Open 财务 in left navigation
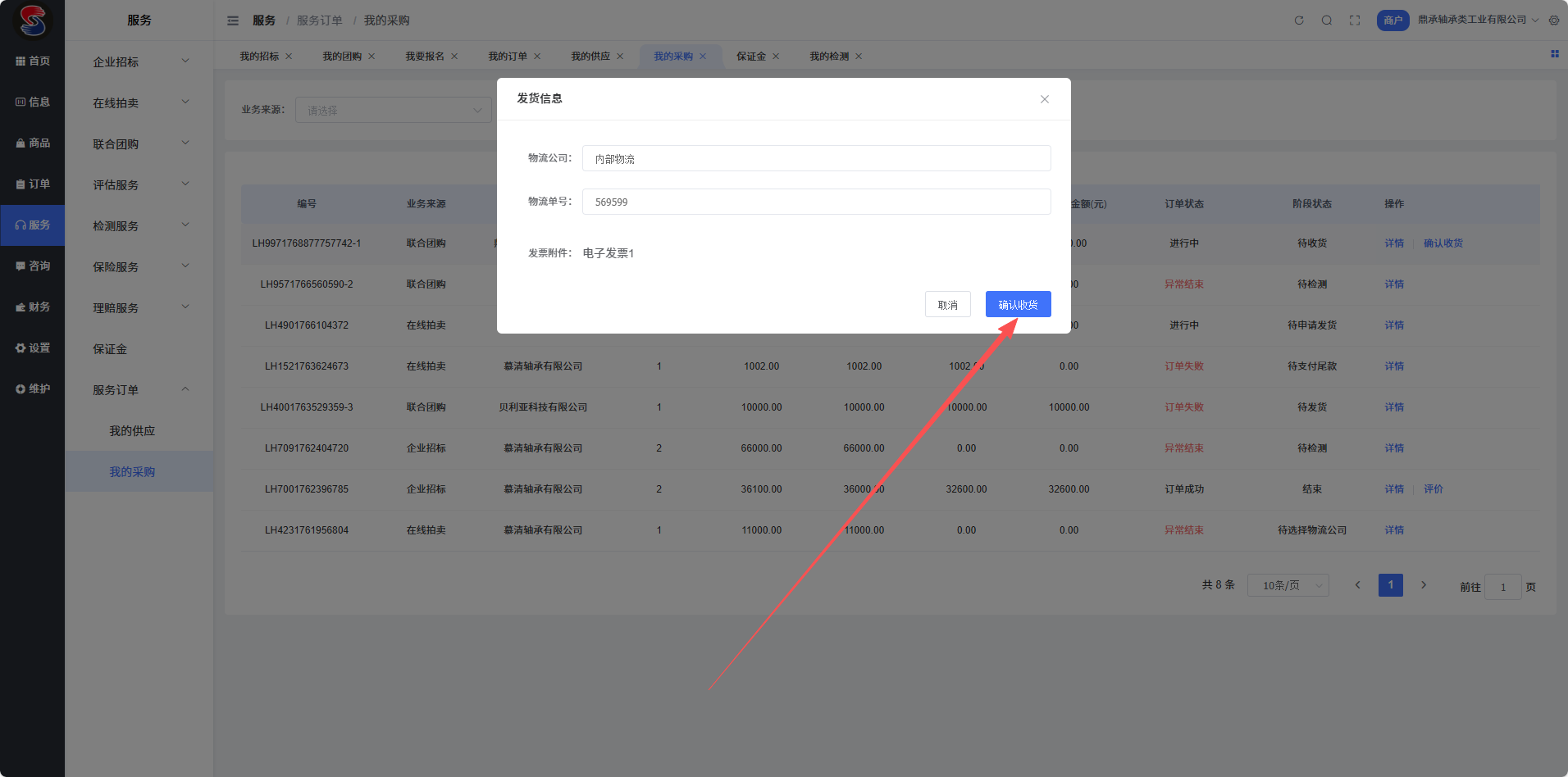 pos(33,307)
